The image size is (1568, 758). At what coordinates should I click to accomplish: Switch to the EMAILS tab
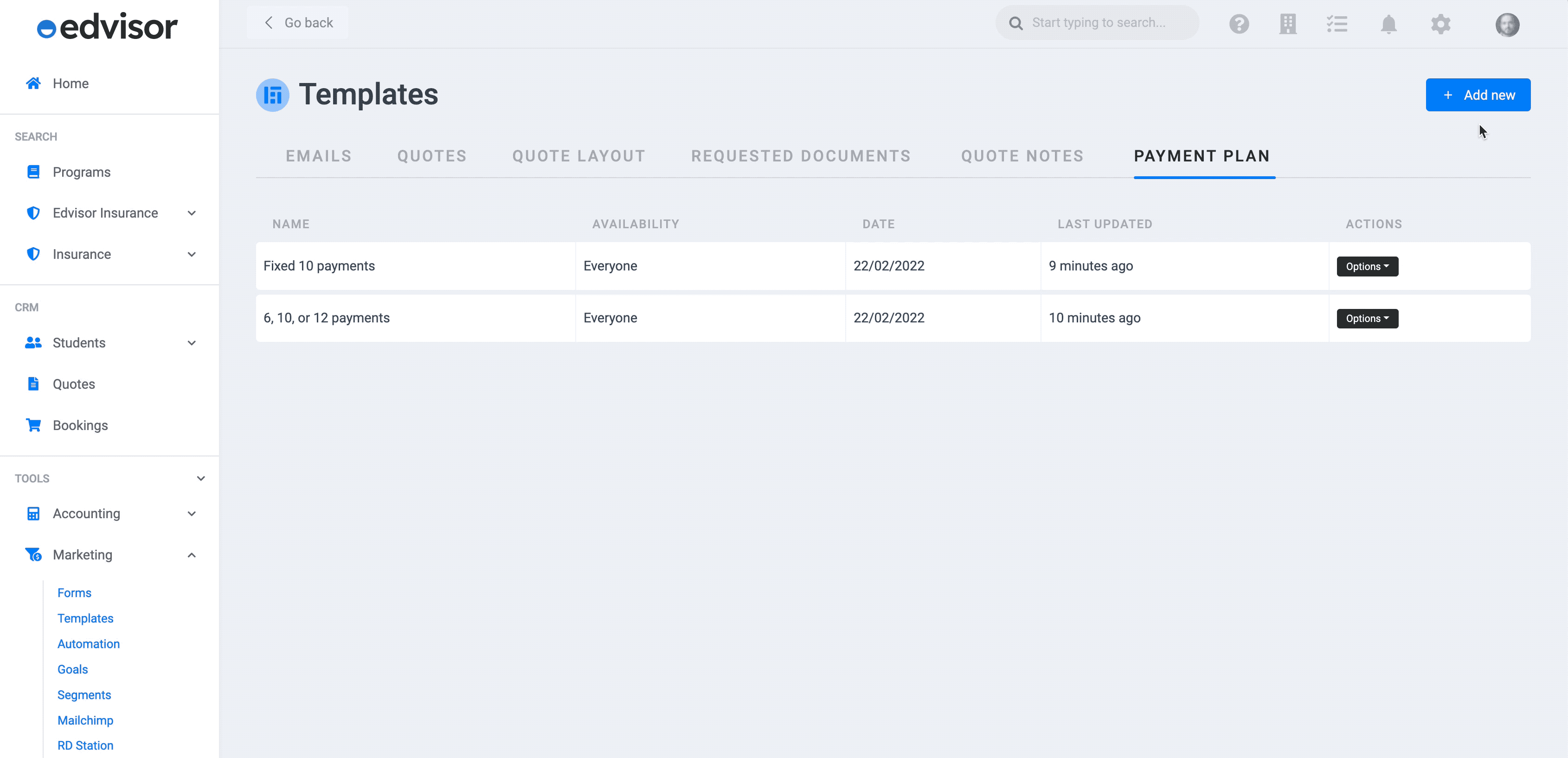[318, 156]
